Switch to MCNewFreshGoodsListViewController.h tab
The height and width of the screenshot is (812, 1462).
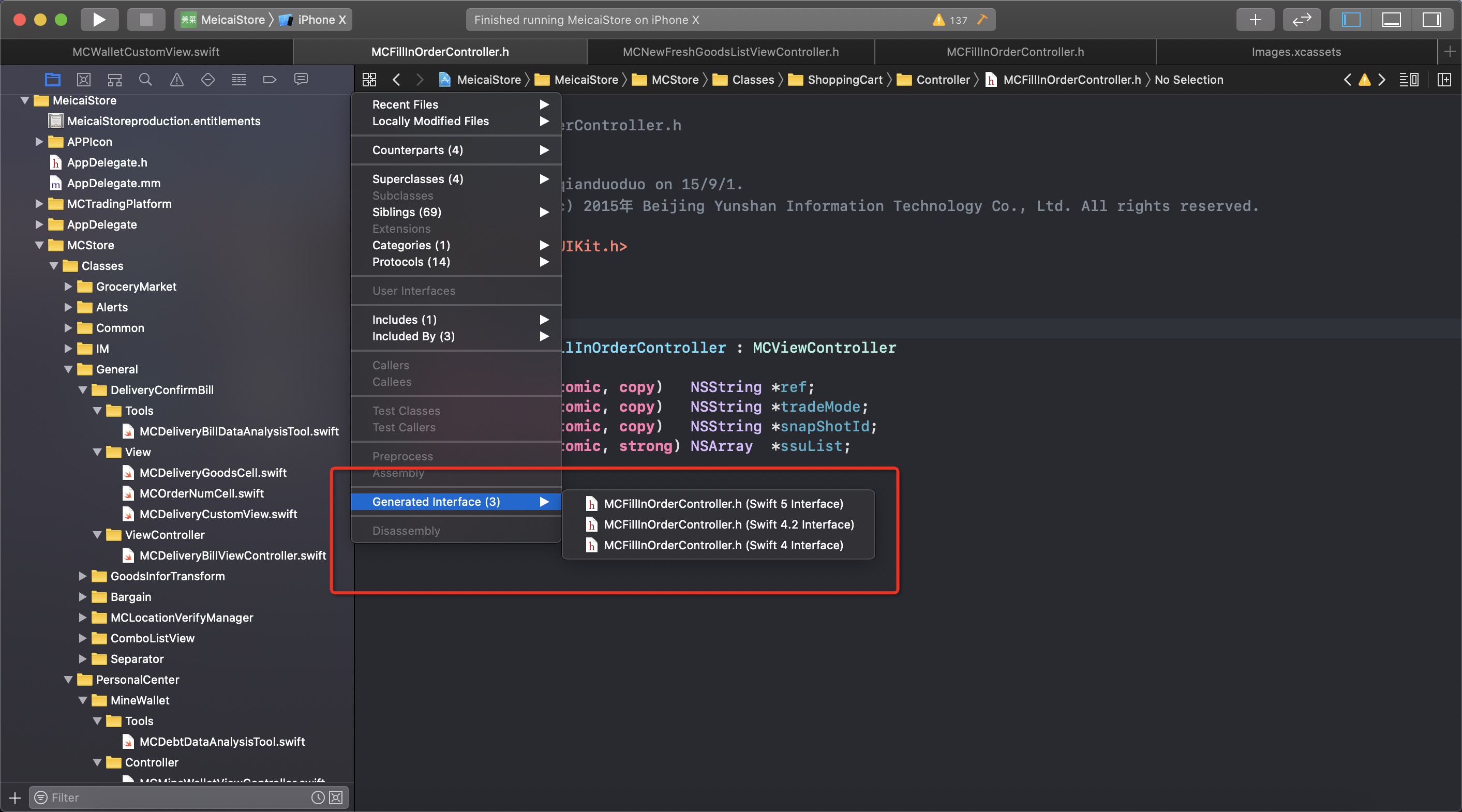730,52
